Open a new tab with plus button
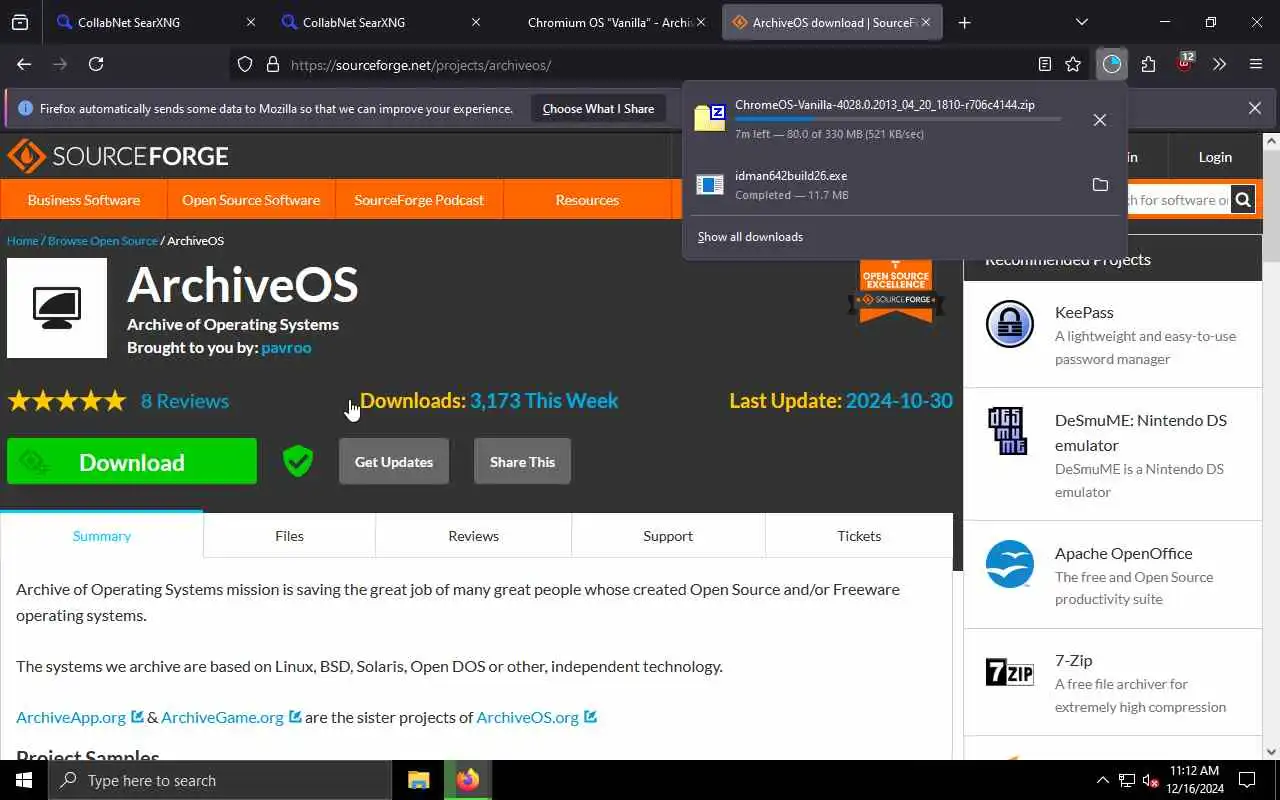 pos(964,22)
